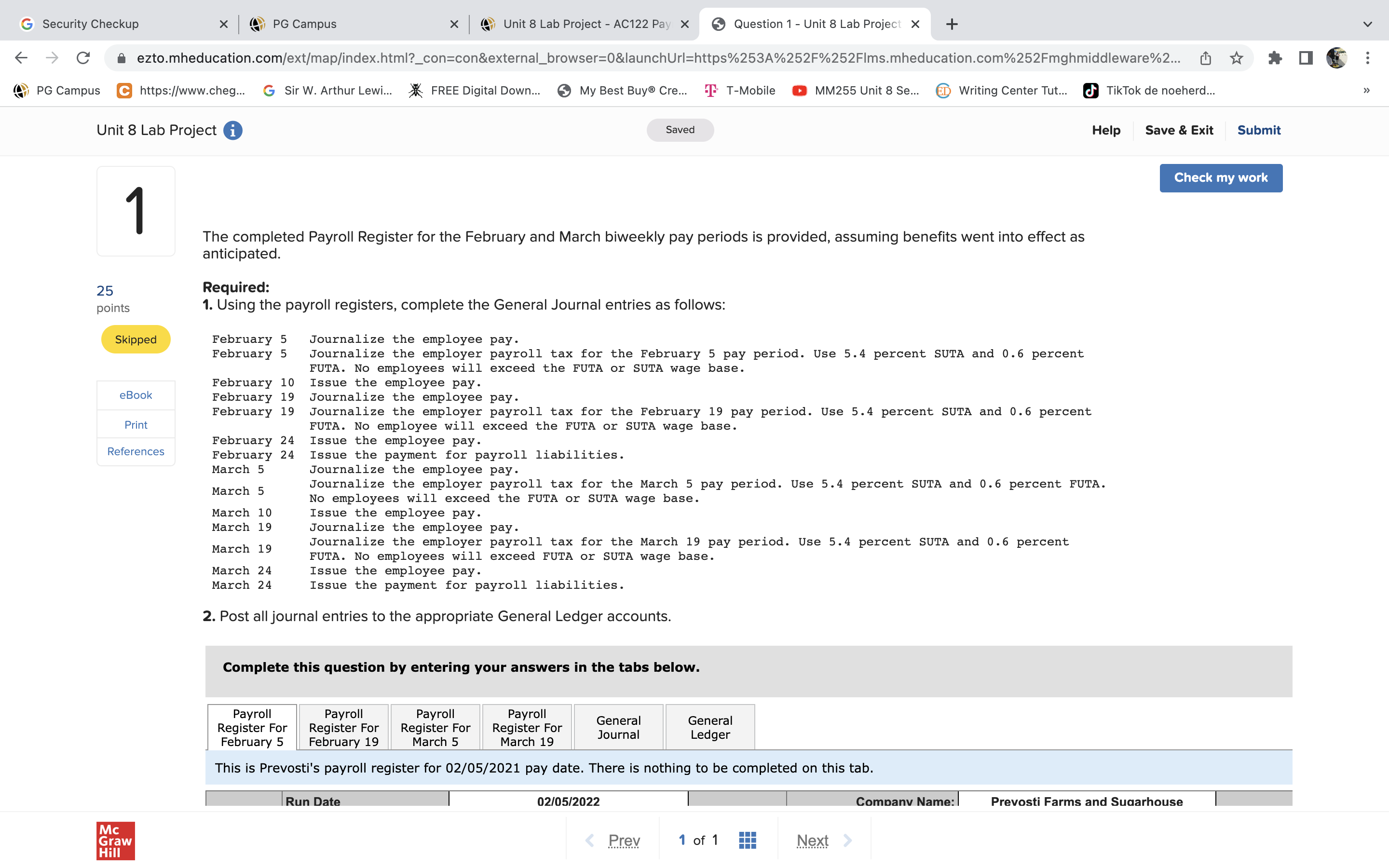Open the General Ledger tab

710,727
